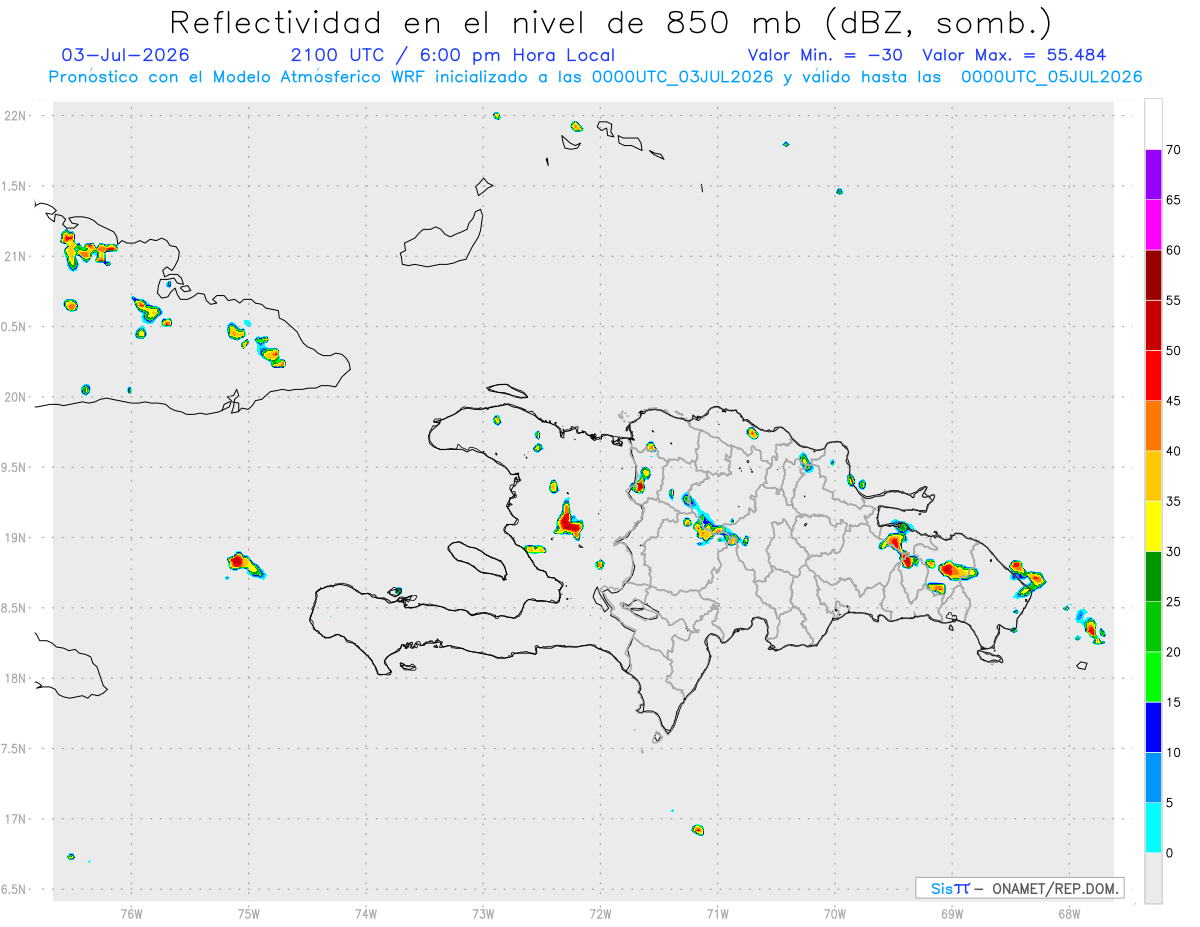Click the colorbar value label '25'

pyautogui.click(x=1174, y=602)
